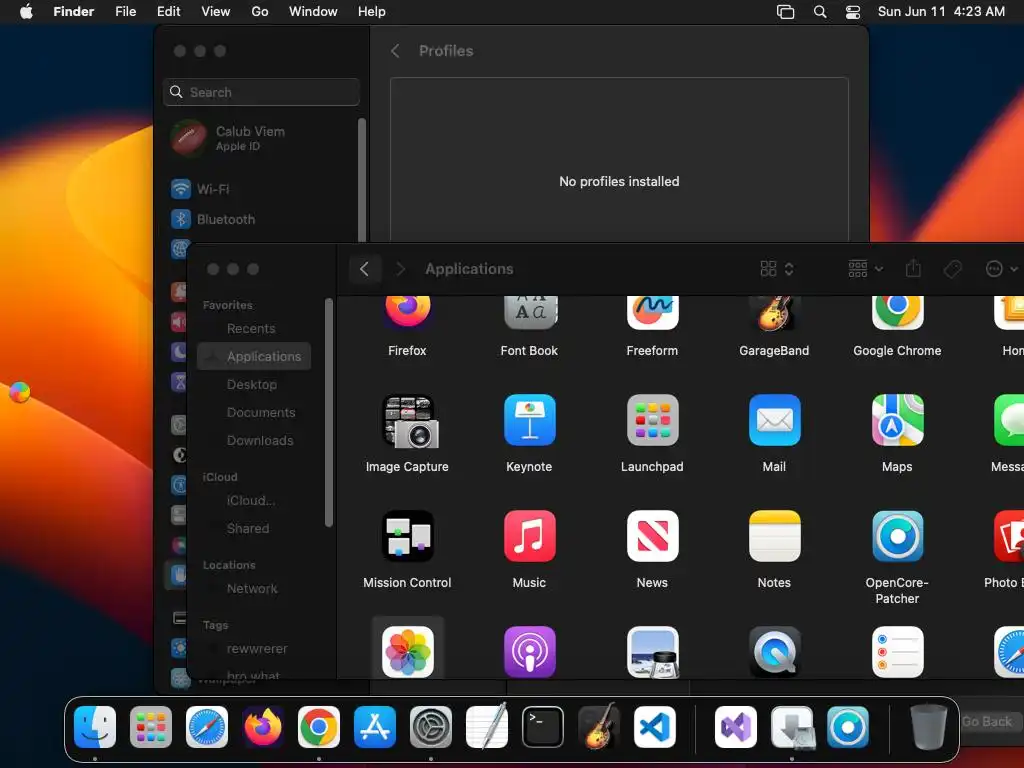
Task: Open the Edit menu
Action: (x=168, y=11)
